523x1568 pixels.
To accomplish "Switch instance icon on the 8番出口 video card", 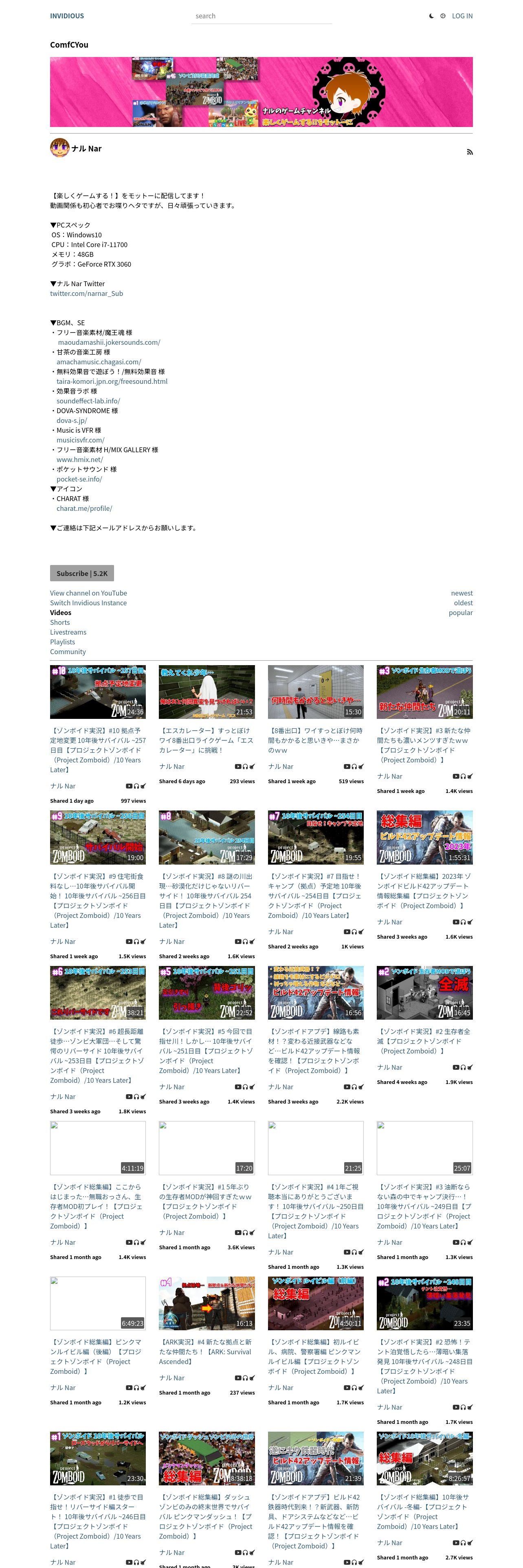I will coord(361,766).
